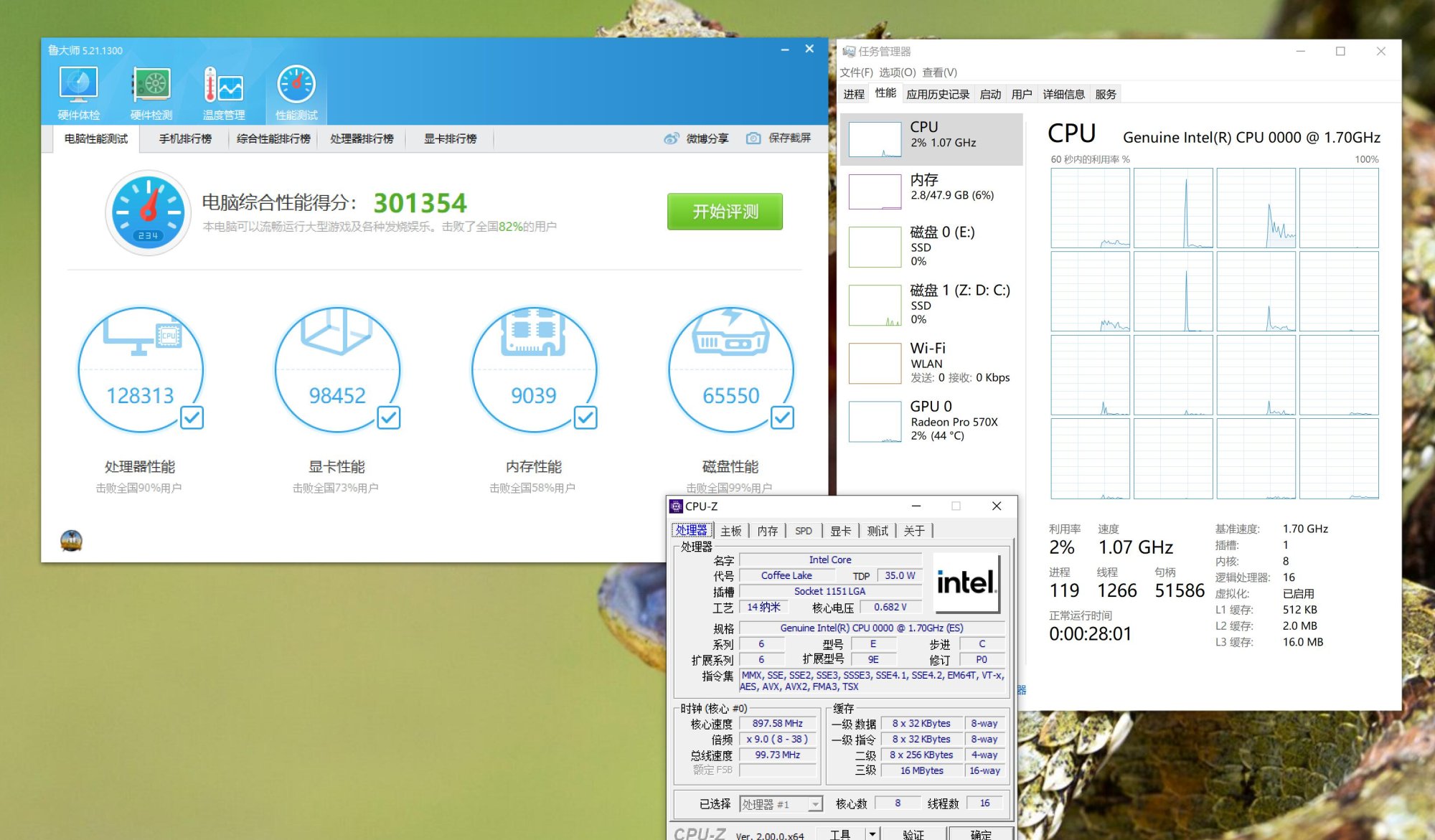The image size is (1435, 840).
Task: Select the 内存 memory graph thumbnail
Action: 875,192
